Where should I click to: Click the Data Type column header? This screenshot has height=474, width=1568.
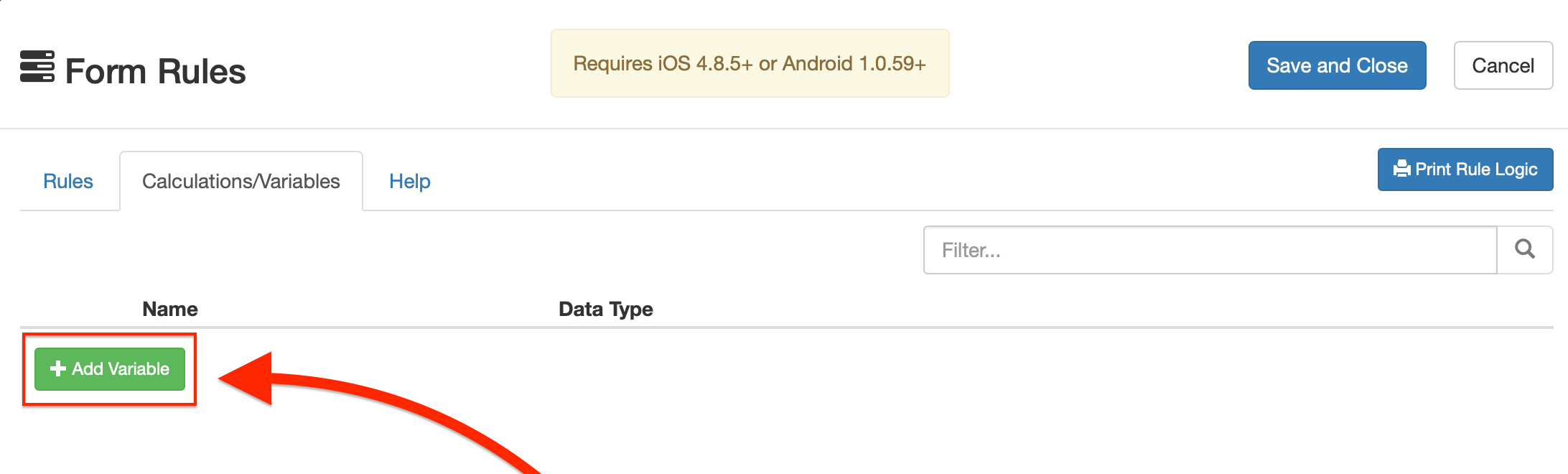[605, 309]
